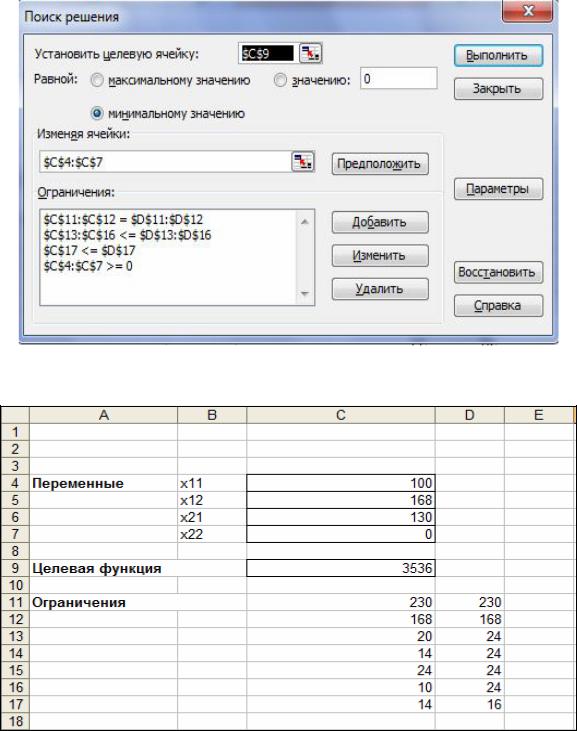
Task: Select column A header
Action: (103, 415)
